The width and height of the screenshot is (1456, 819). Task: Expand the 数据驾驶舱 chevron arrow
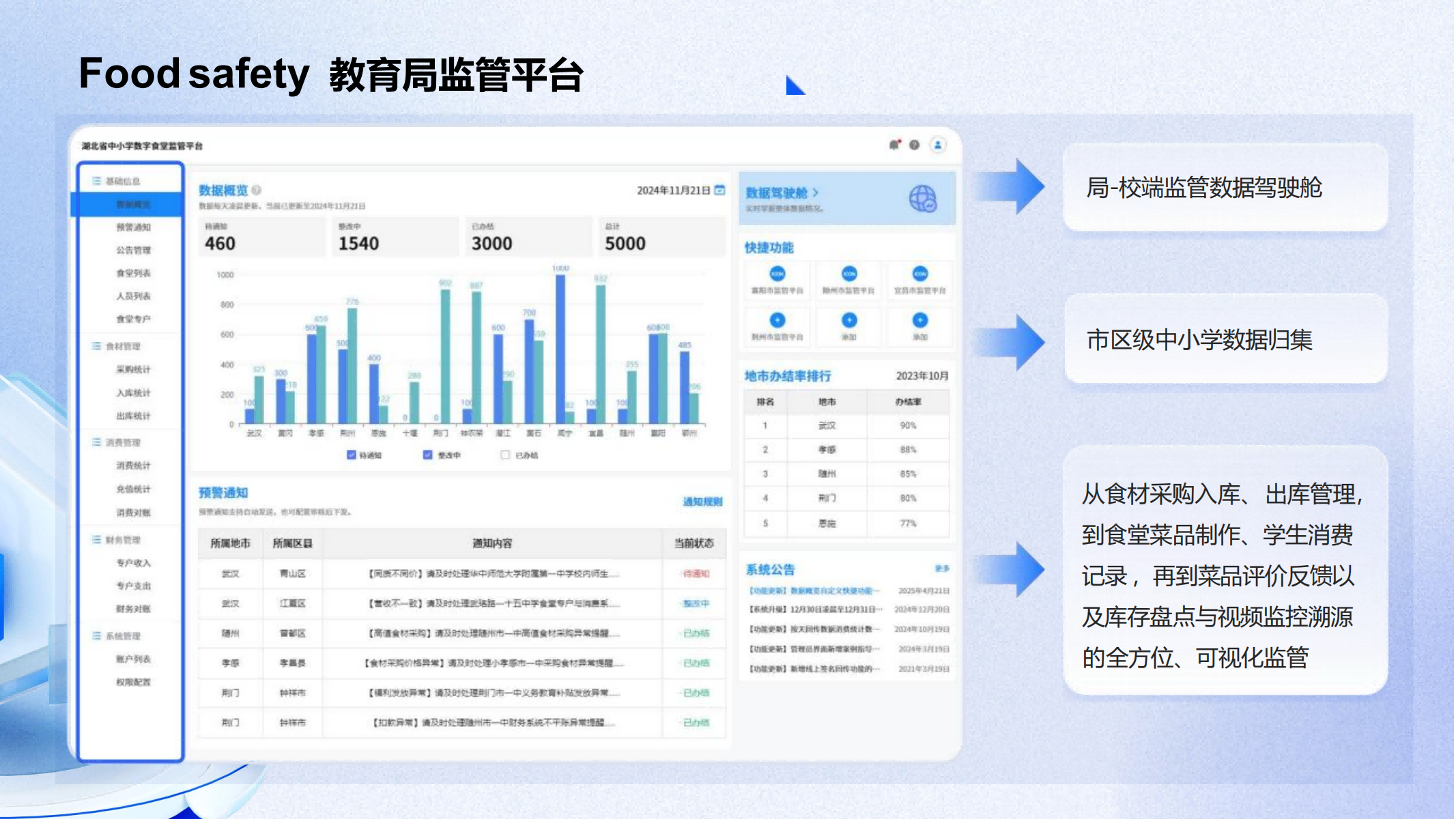(x=816, y=193)
